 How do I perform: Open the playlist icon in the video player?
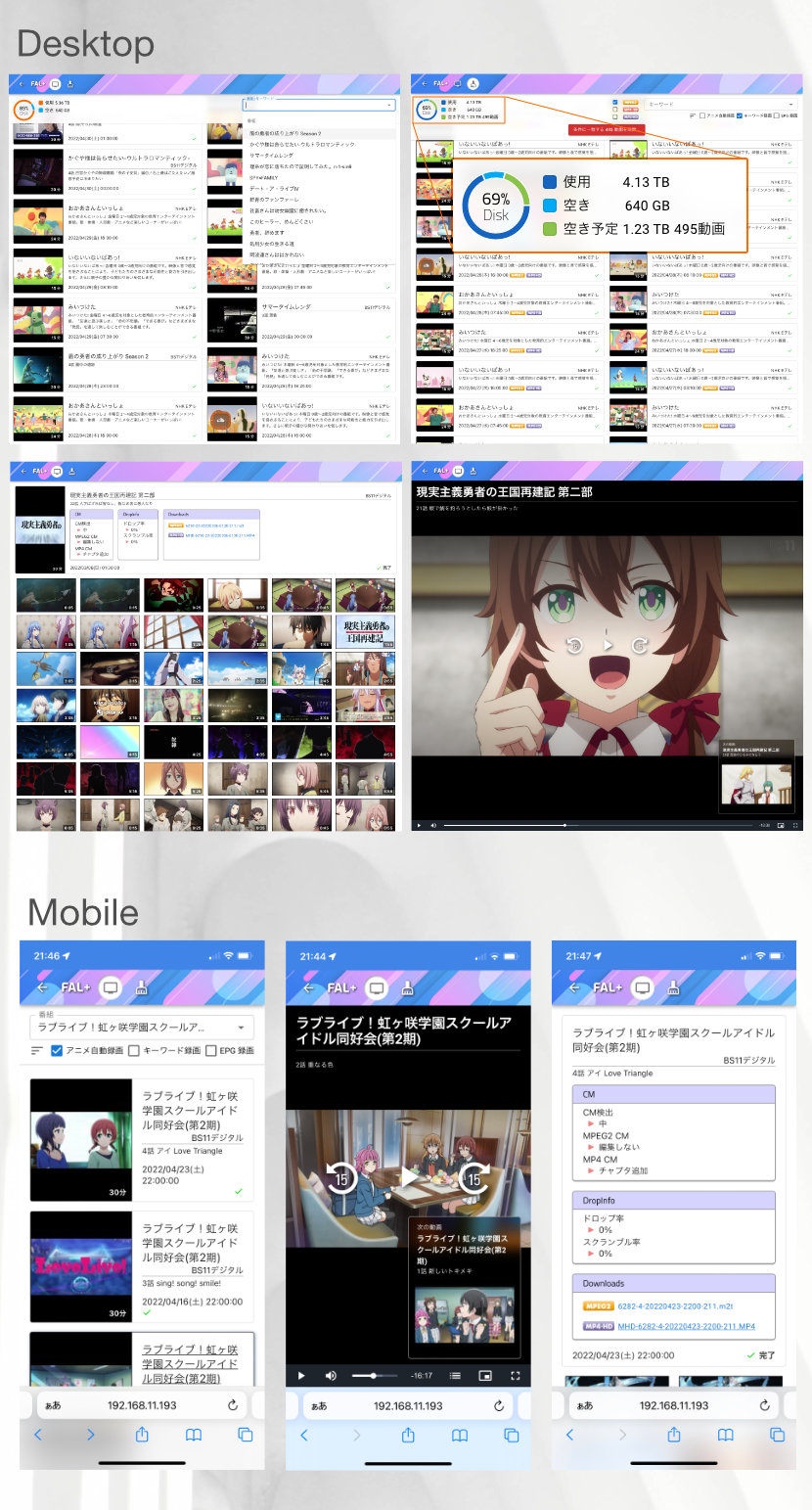click(455, 1374)
